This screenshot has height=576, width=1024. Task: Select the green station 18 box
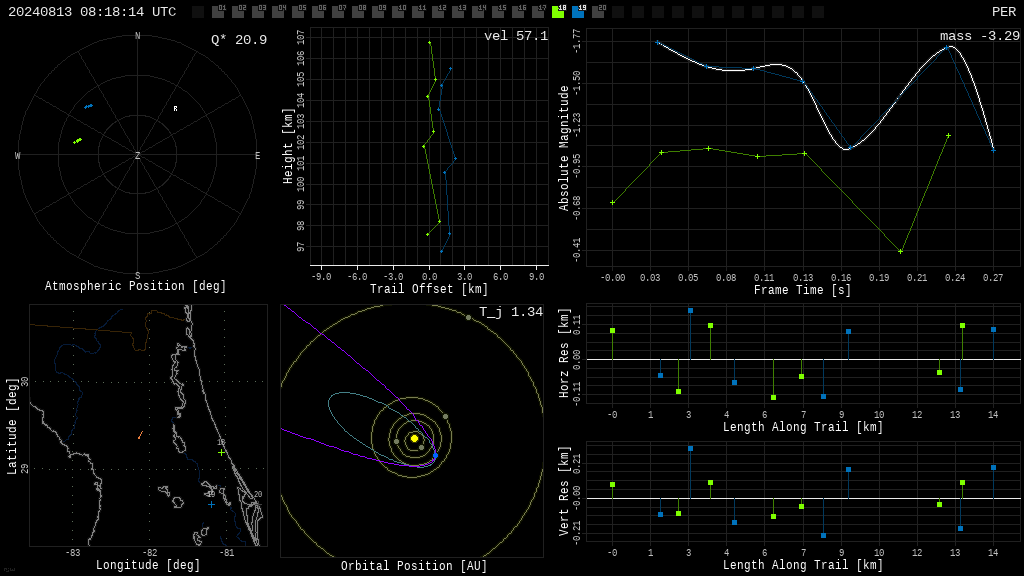[558, 11]
